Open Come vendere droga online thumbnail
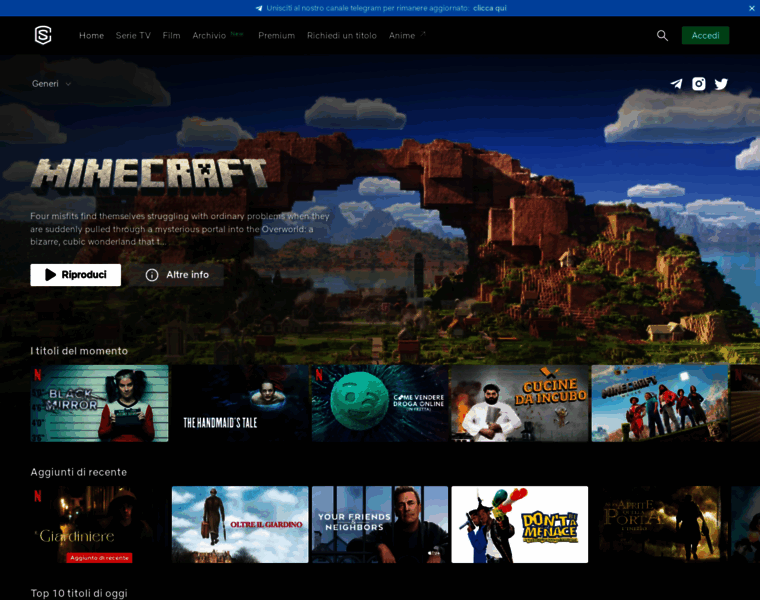The height and width of the screenshot is (600, 760). pos(380,403)
